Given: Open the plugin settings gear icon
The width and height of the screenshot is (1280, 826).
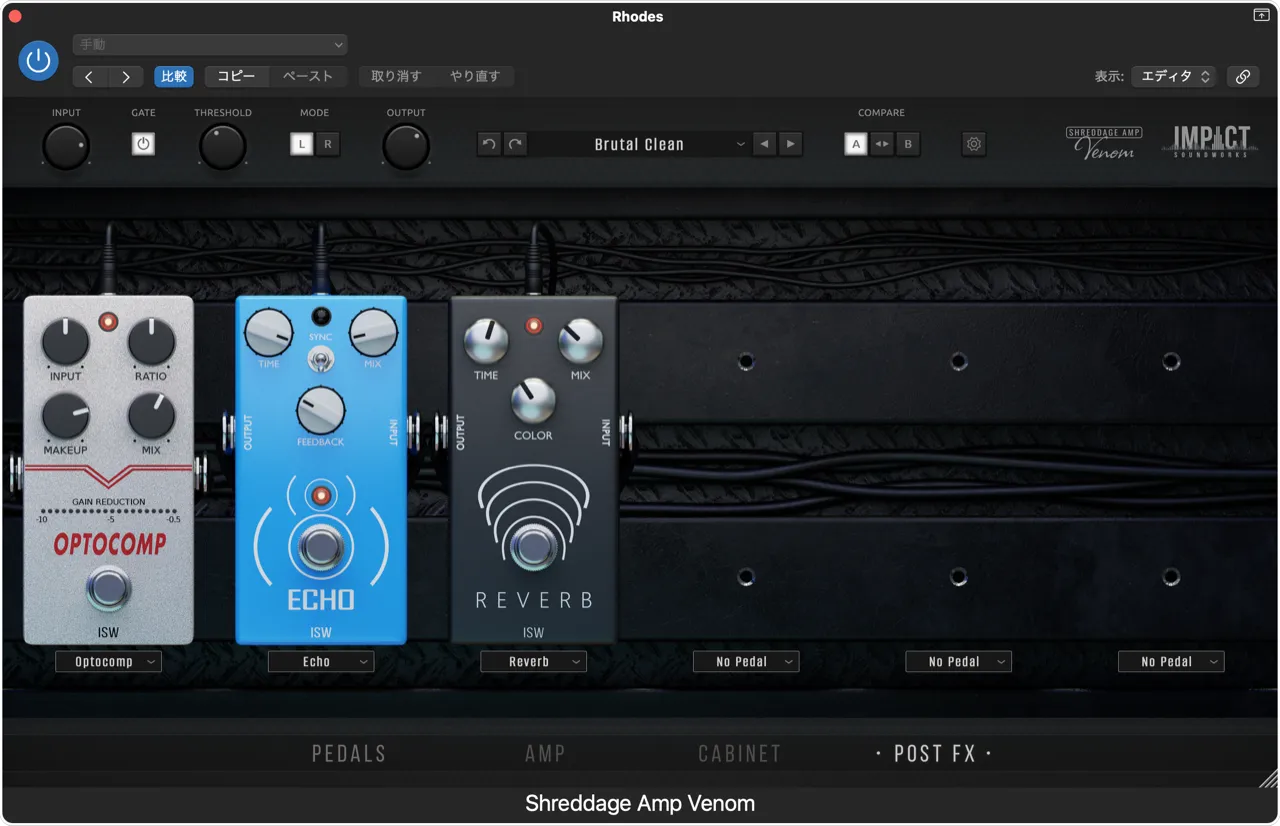Looking at the screenshot, I should click(973, 144).
